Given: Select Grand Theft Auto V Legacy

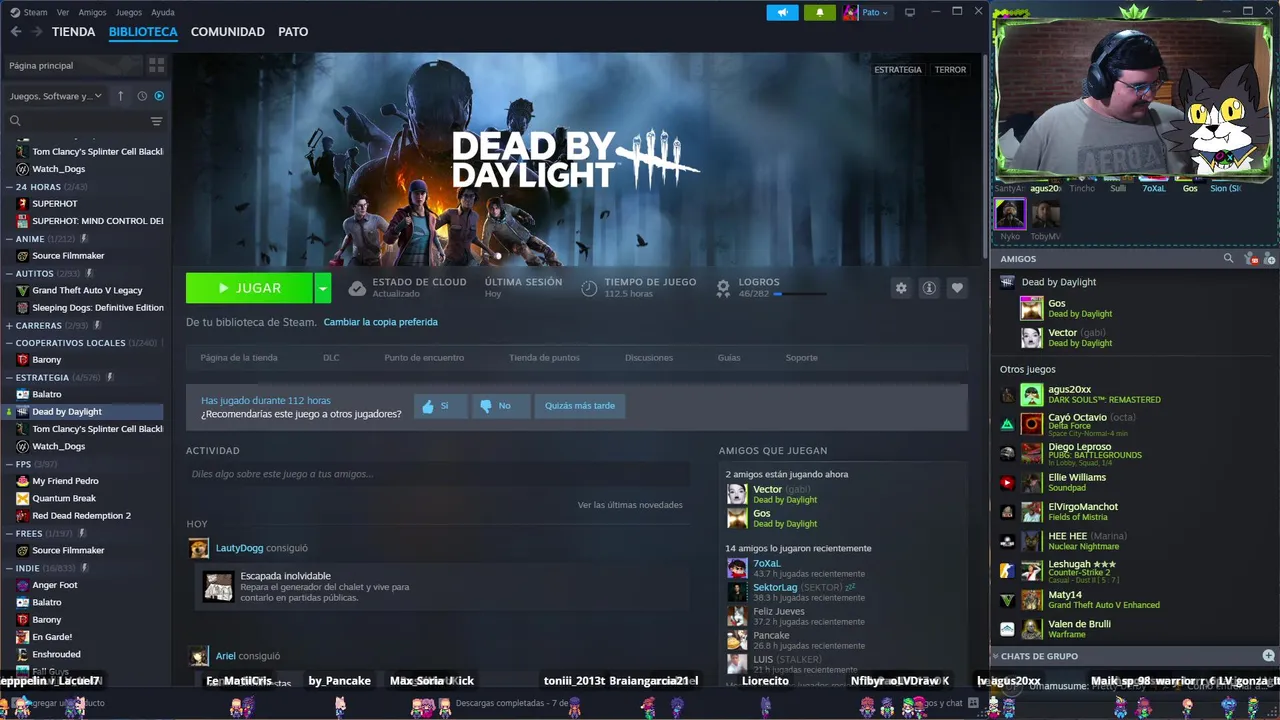Looking at the screenshot, I should pos(87,291).
